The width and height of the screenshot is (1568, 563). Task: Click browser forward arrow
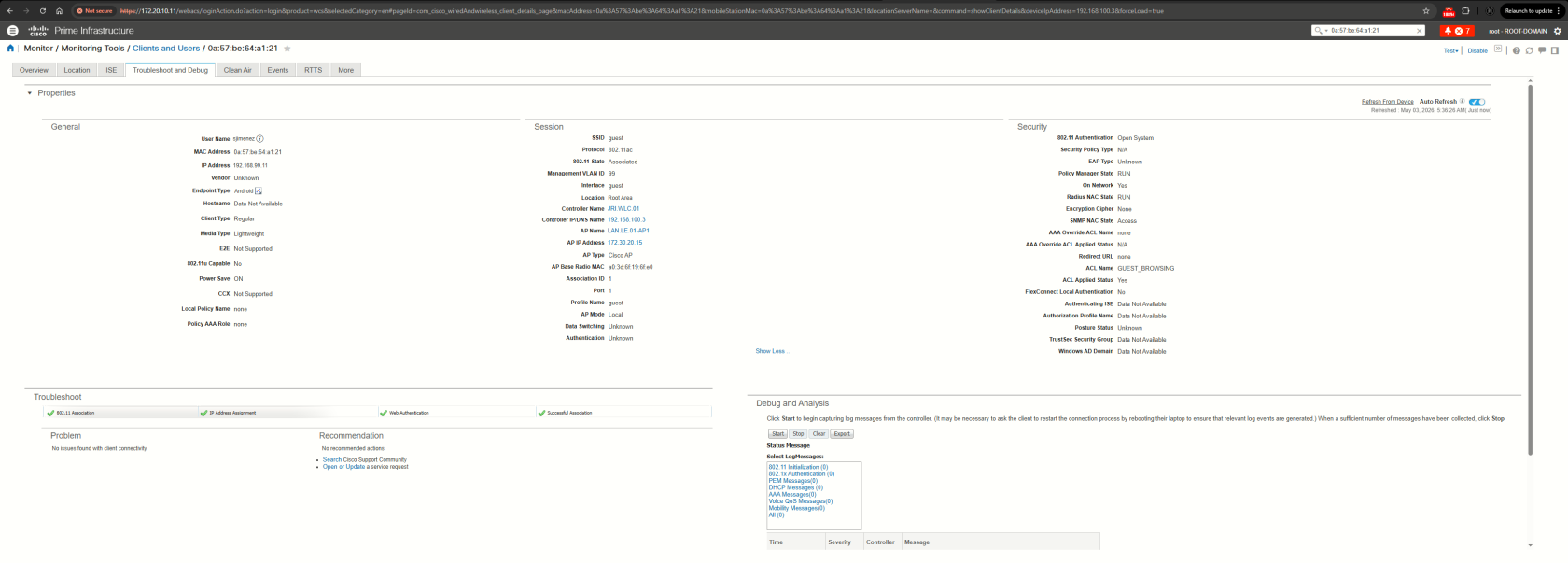26,11
